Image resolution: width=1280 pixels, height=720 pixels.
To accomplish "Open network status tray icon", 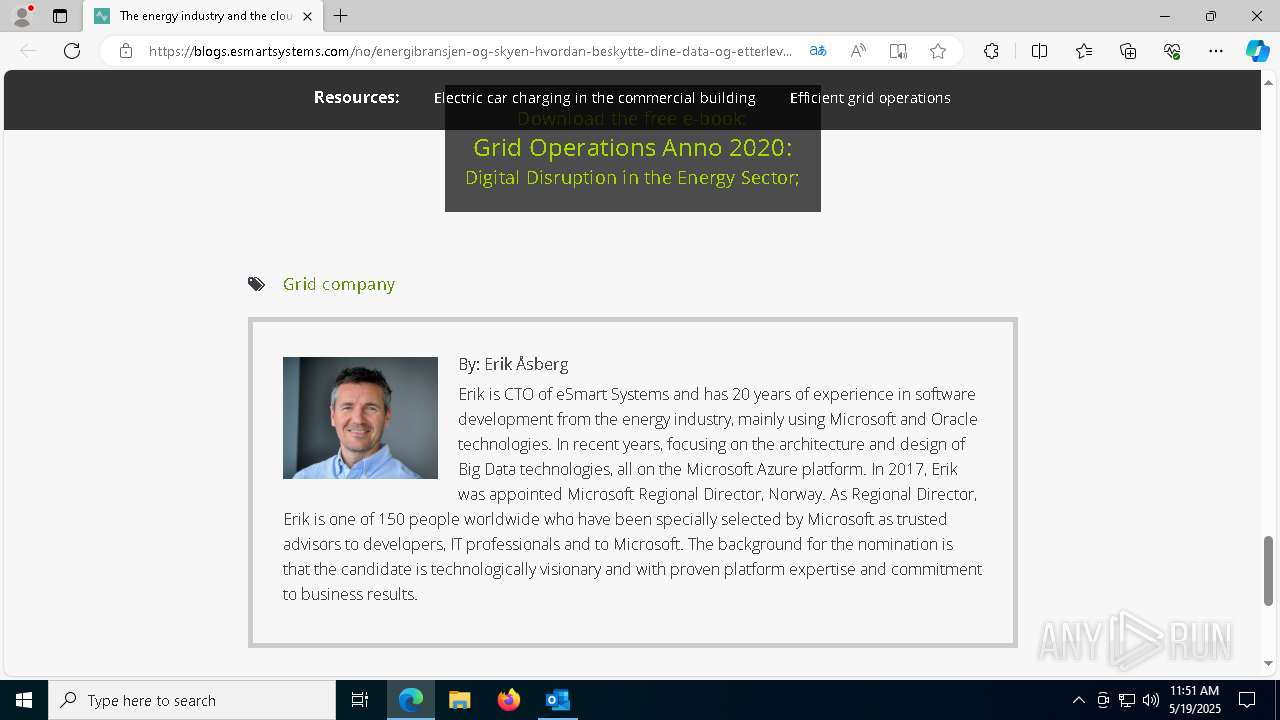I will point(1127,700).
